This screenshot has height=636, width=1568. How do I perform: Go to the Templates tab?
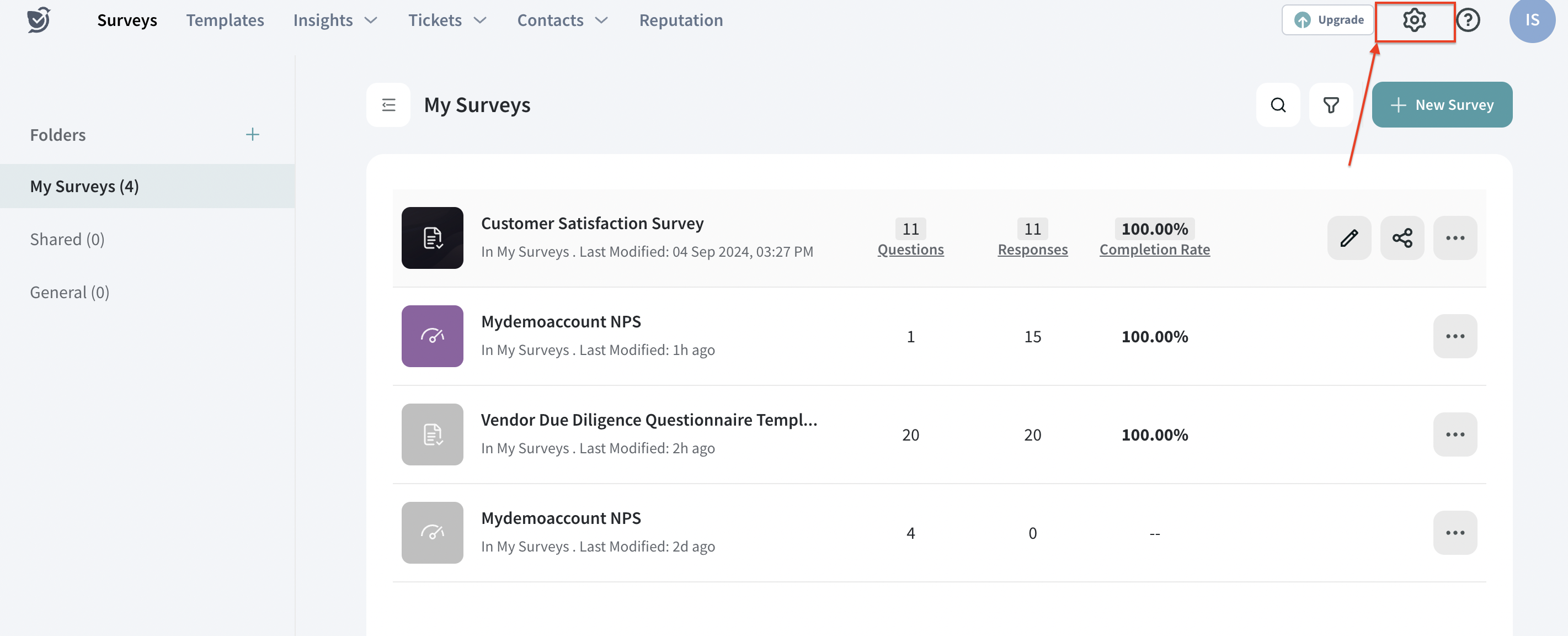225,21
